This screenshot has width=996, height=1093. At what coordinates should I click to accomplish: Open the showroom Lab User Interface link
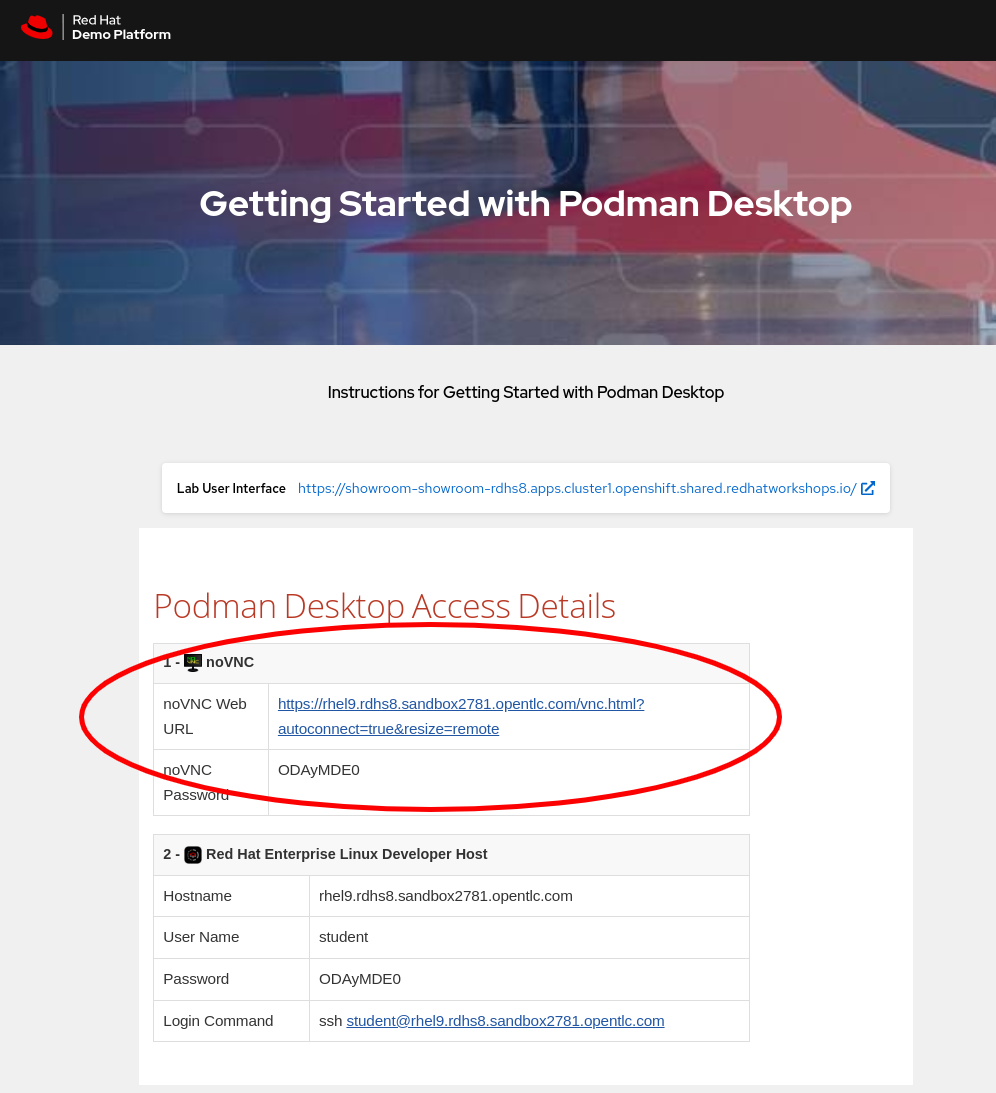[x=576, y=488]
